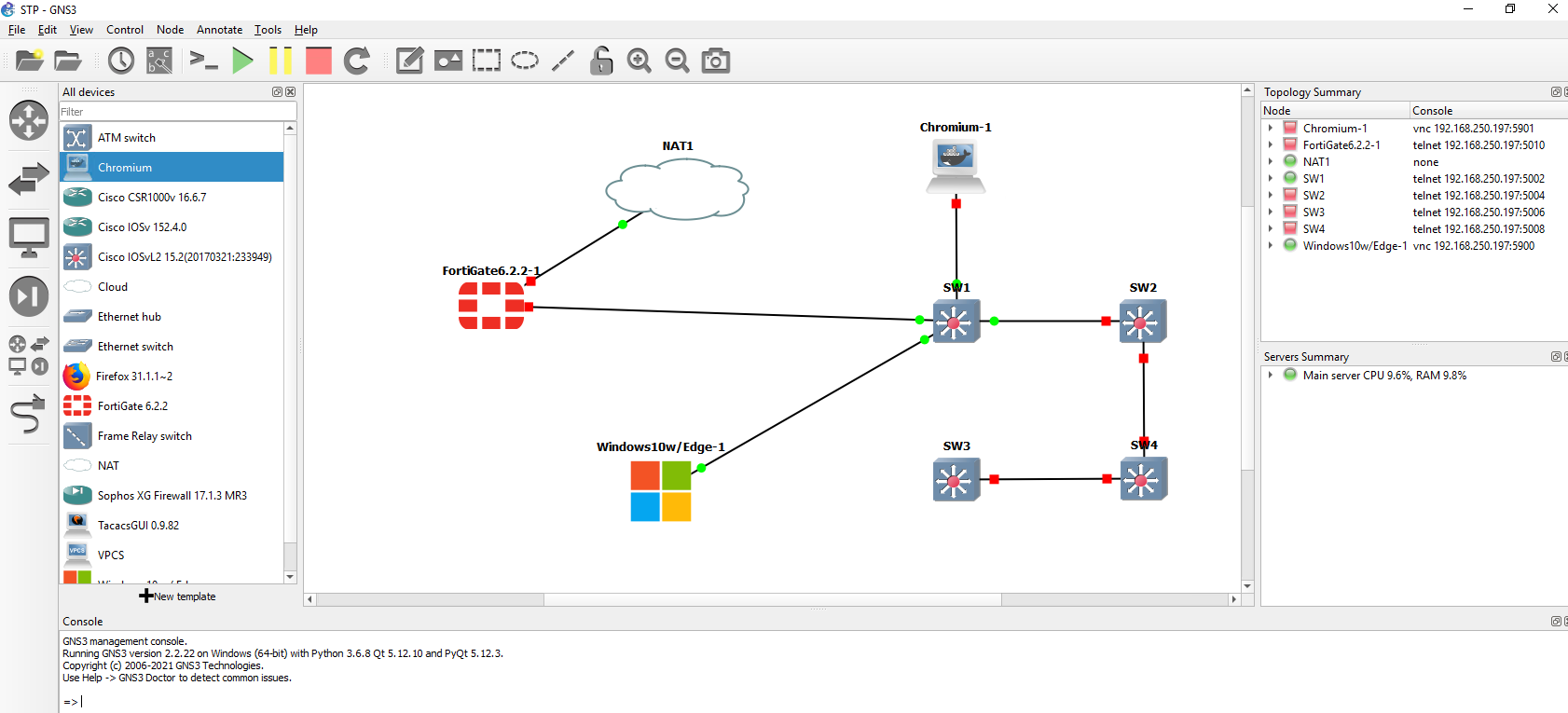Image resolution: width=1568 pixels, height=713 pixels.
Task: Expand Windows10w/Edge-1 in Topology Summary
Action: [x=1271, y=246]
